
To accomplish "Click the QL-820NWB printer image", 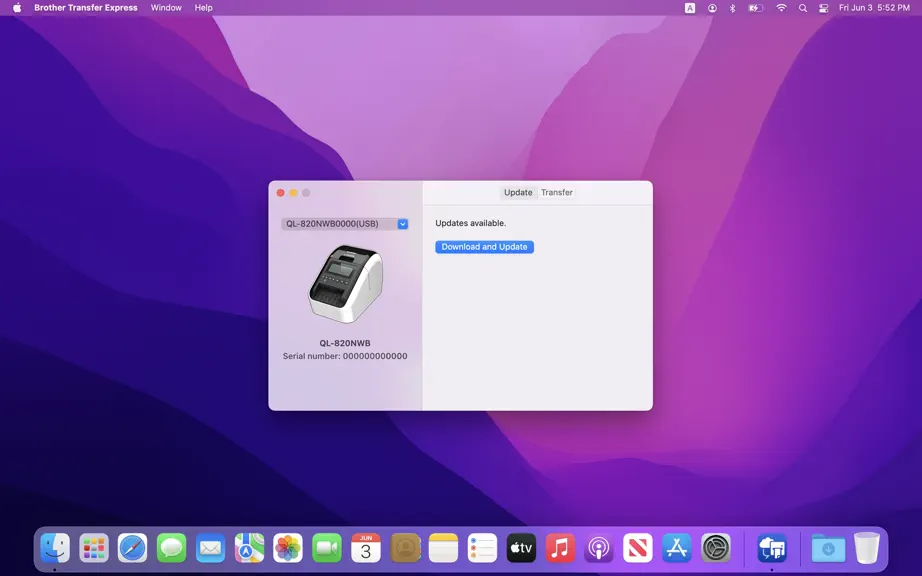I will coord(345,283).
